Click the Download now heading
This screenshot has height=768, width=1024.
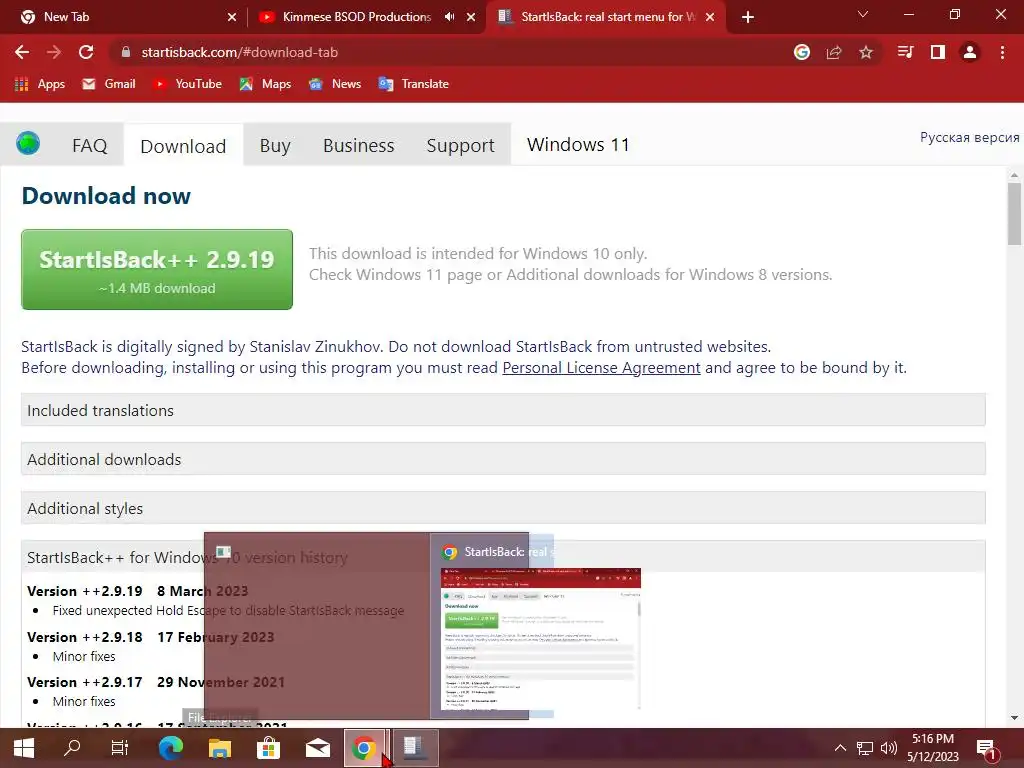point(106,195)
